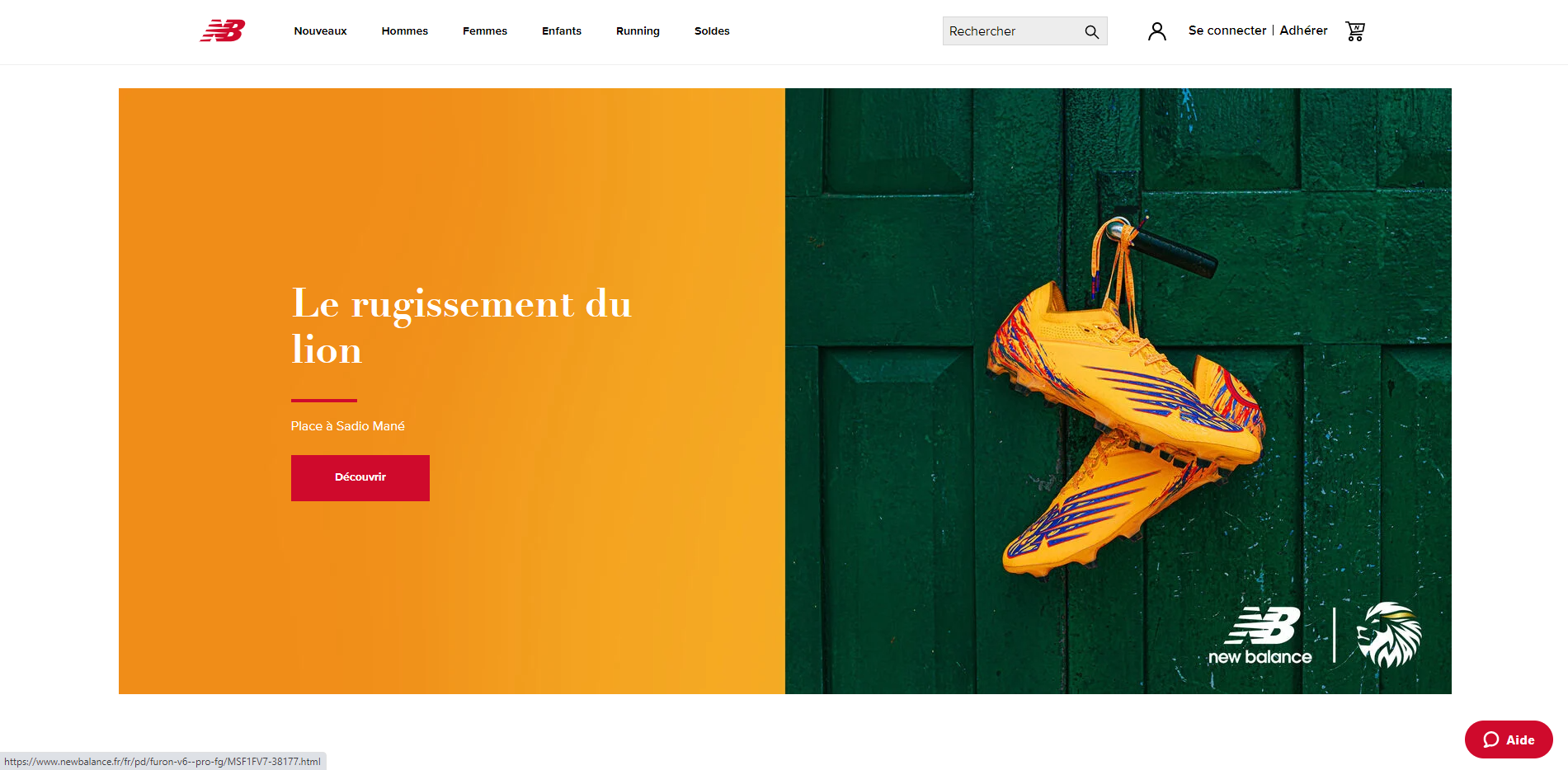Open the Nouveaux menu
This screenshot has height=770, width=1568.
[x=320, y=31]
